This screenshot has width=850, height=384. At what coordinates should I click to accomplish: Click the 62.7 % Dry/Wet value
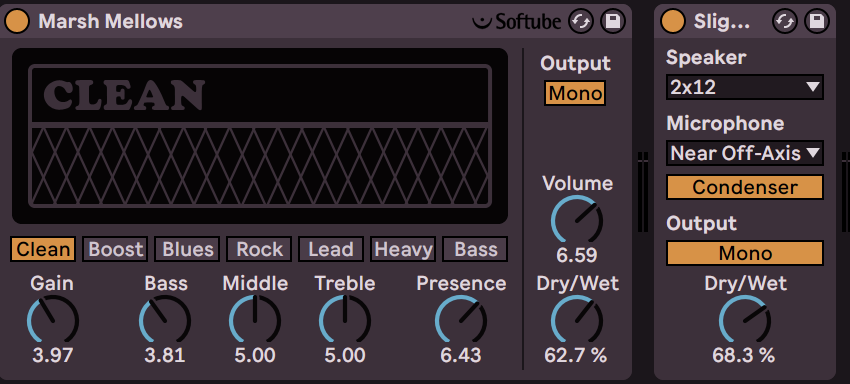576,356
